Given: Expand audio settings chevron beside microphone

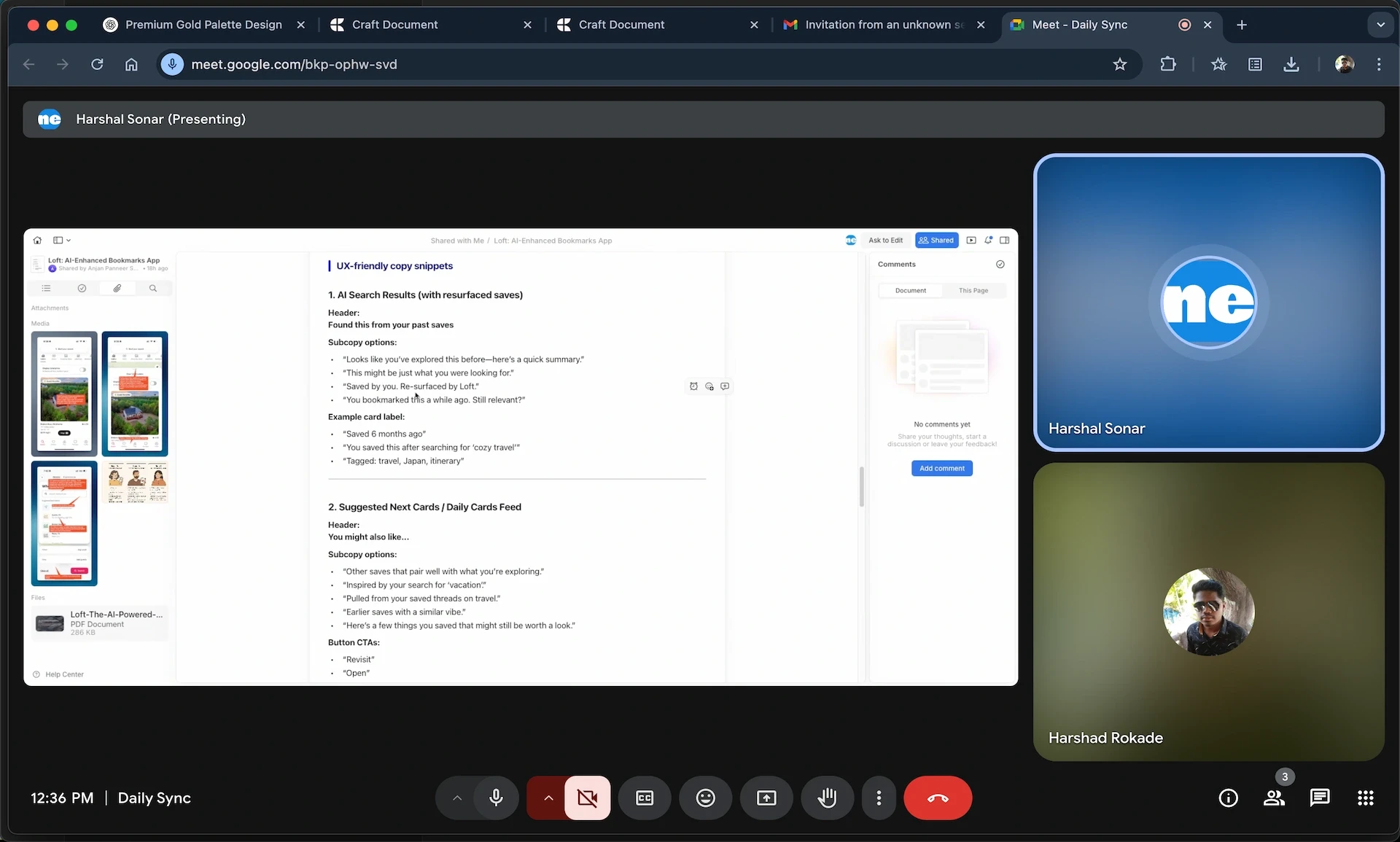Looking at the screenshot, I should [x=457, y=798].
